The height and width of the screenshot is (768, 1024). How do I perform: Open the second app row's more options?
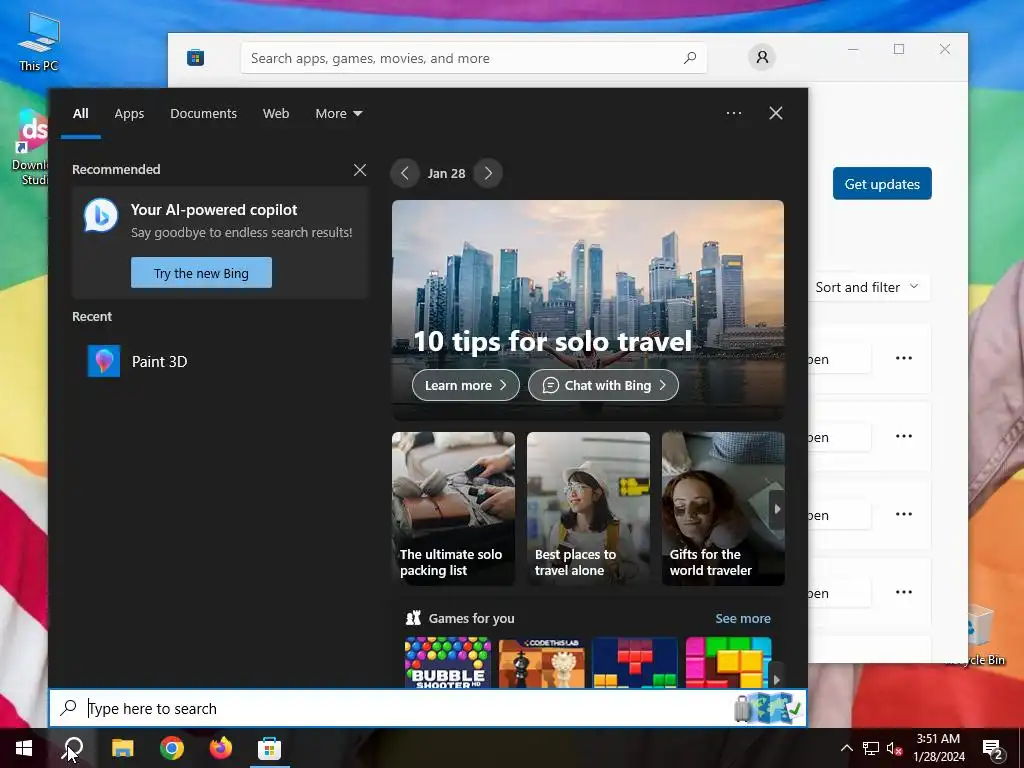click(x=904, y=436)
